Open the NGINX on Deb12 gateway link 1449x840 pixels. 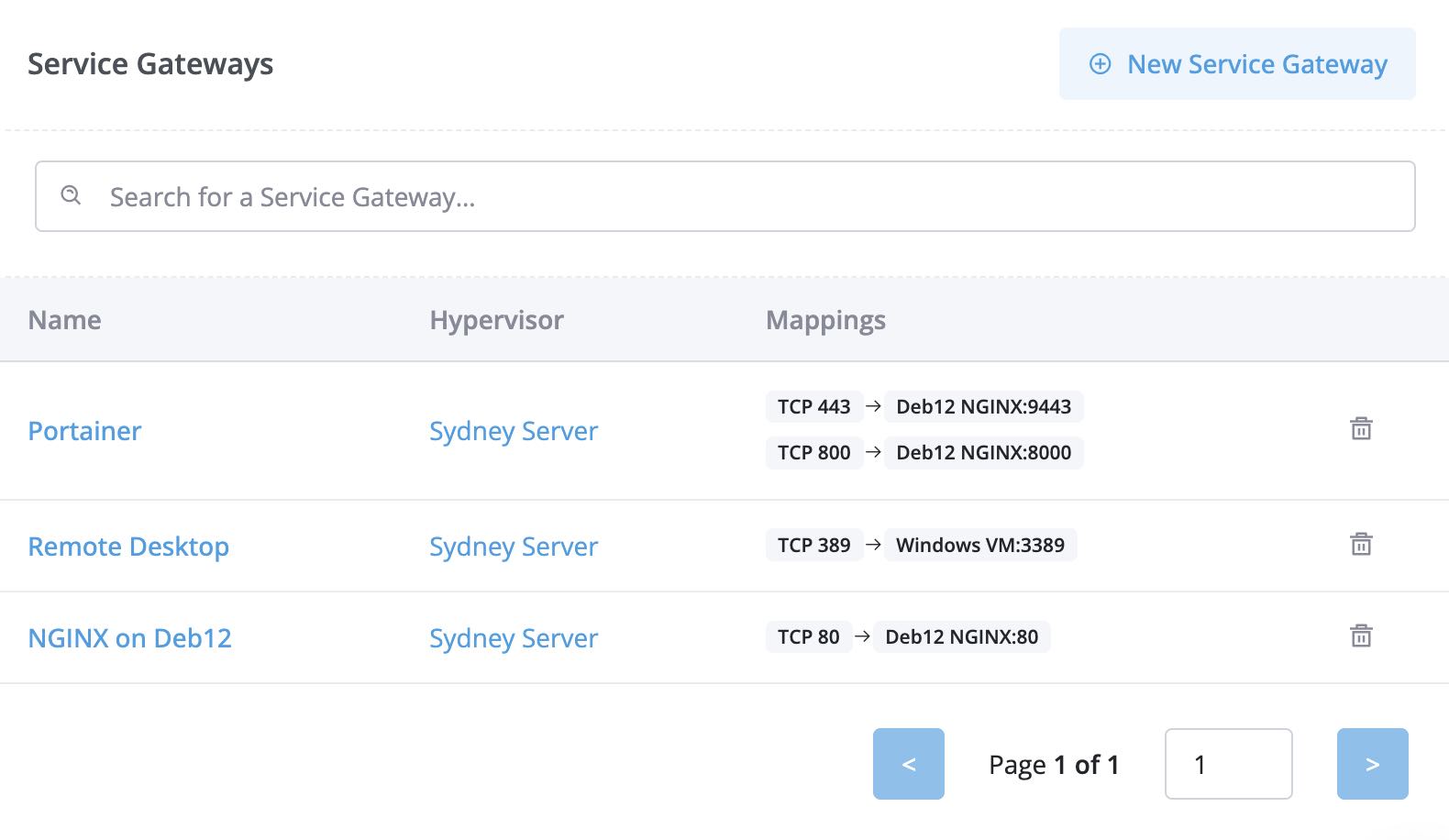129,638
